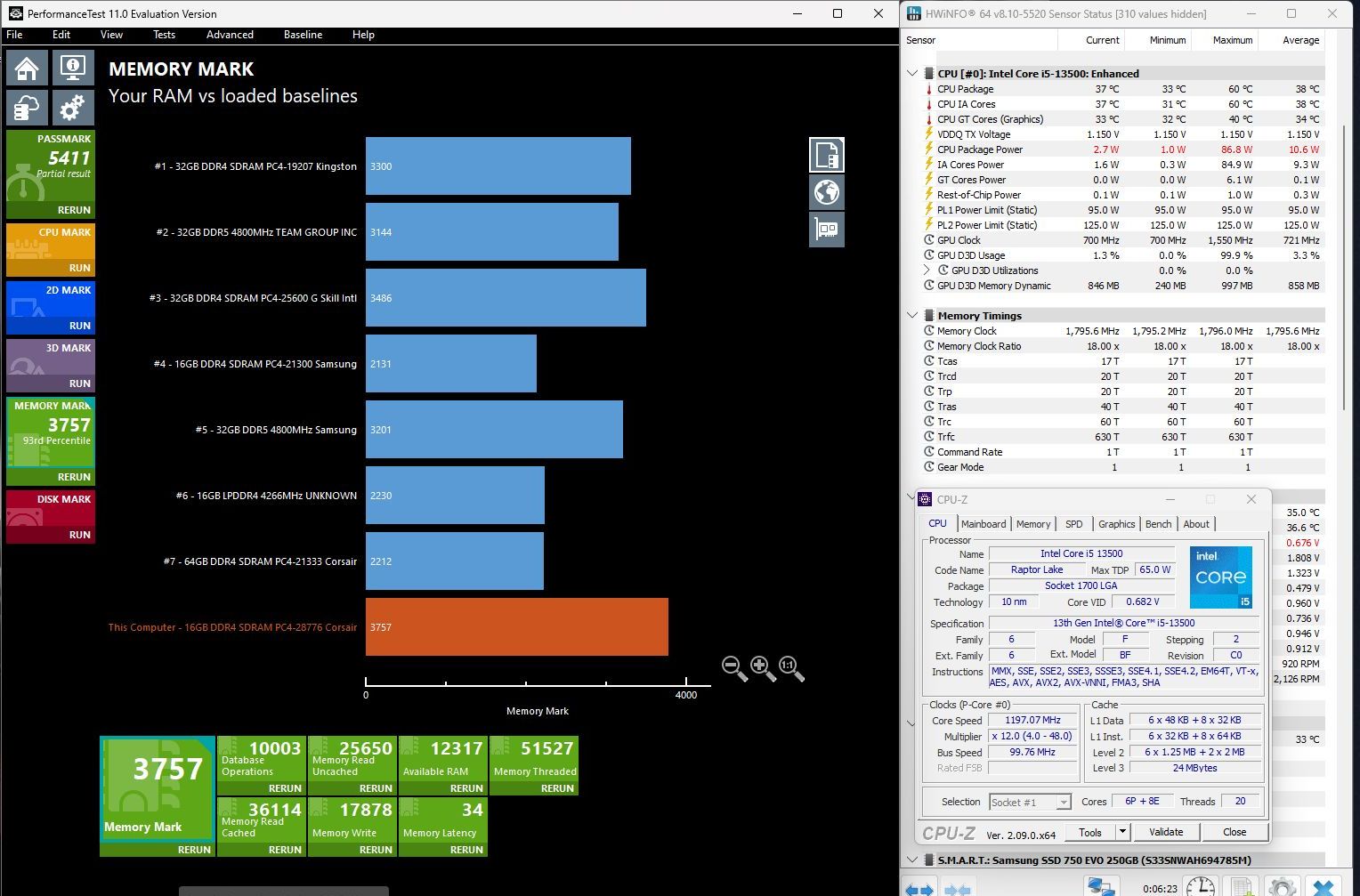Screen dimensions: 1360x896
Task: Click the save results document icon
Action: pyautogui.click(x=827, y=155)
